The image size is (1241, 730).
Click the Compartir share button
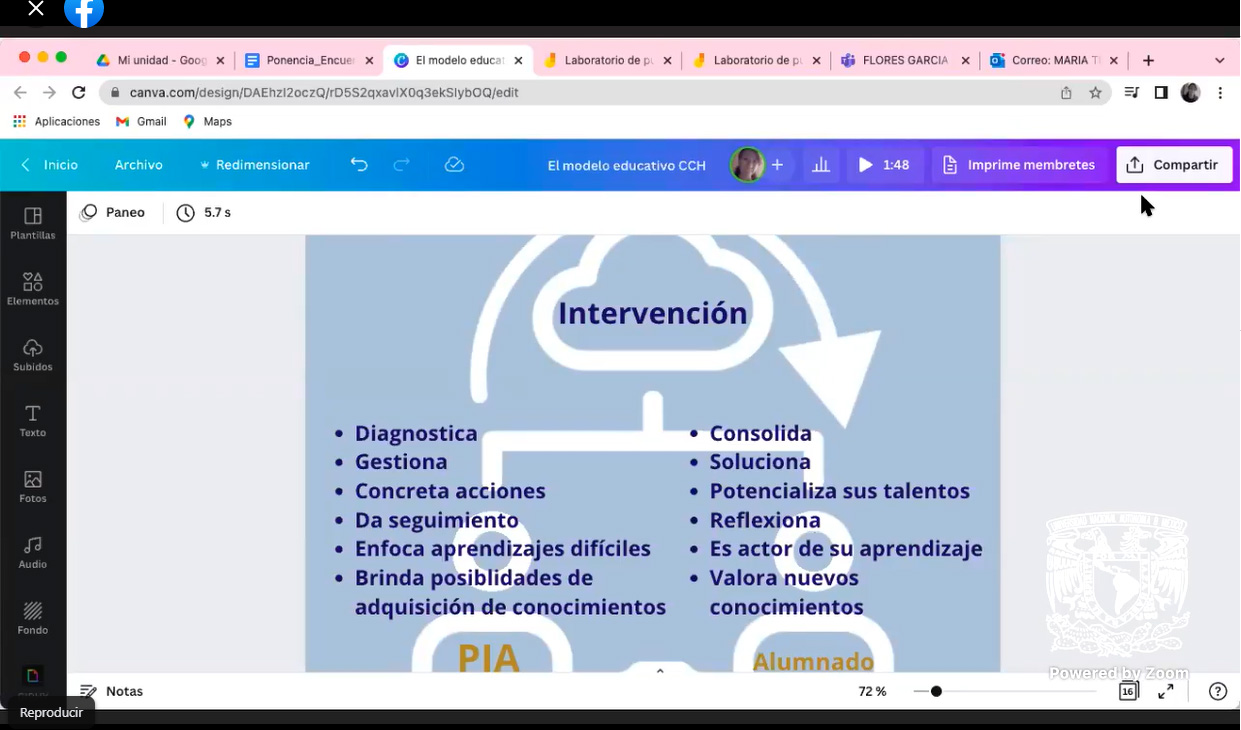click(x=1174, y=165)
